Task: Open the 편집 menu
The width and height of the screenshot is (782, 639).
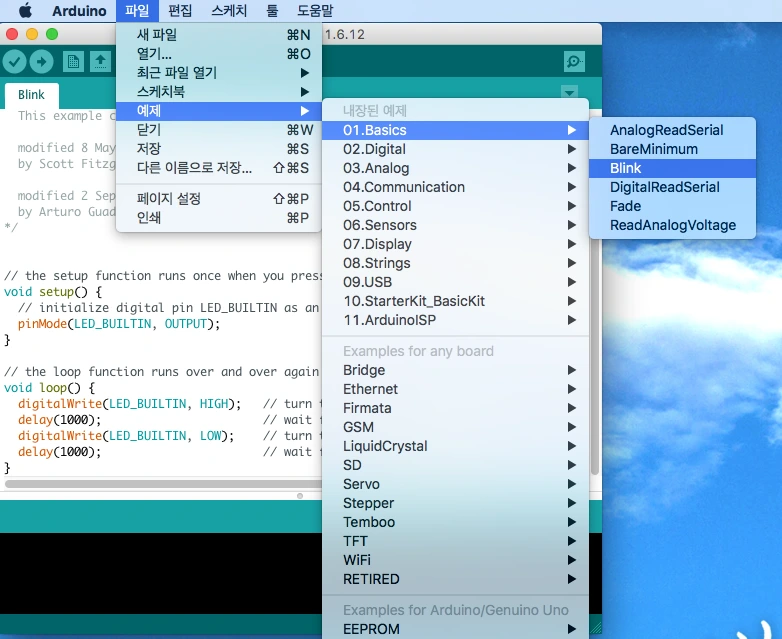Action: pos(180,10)
